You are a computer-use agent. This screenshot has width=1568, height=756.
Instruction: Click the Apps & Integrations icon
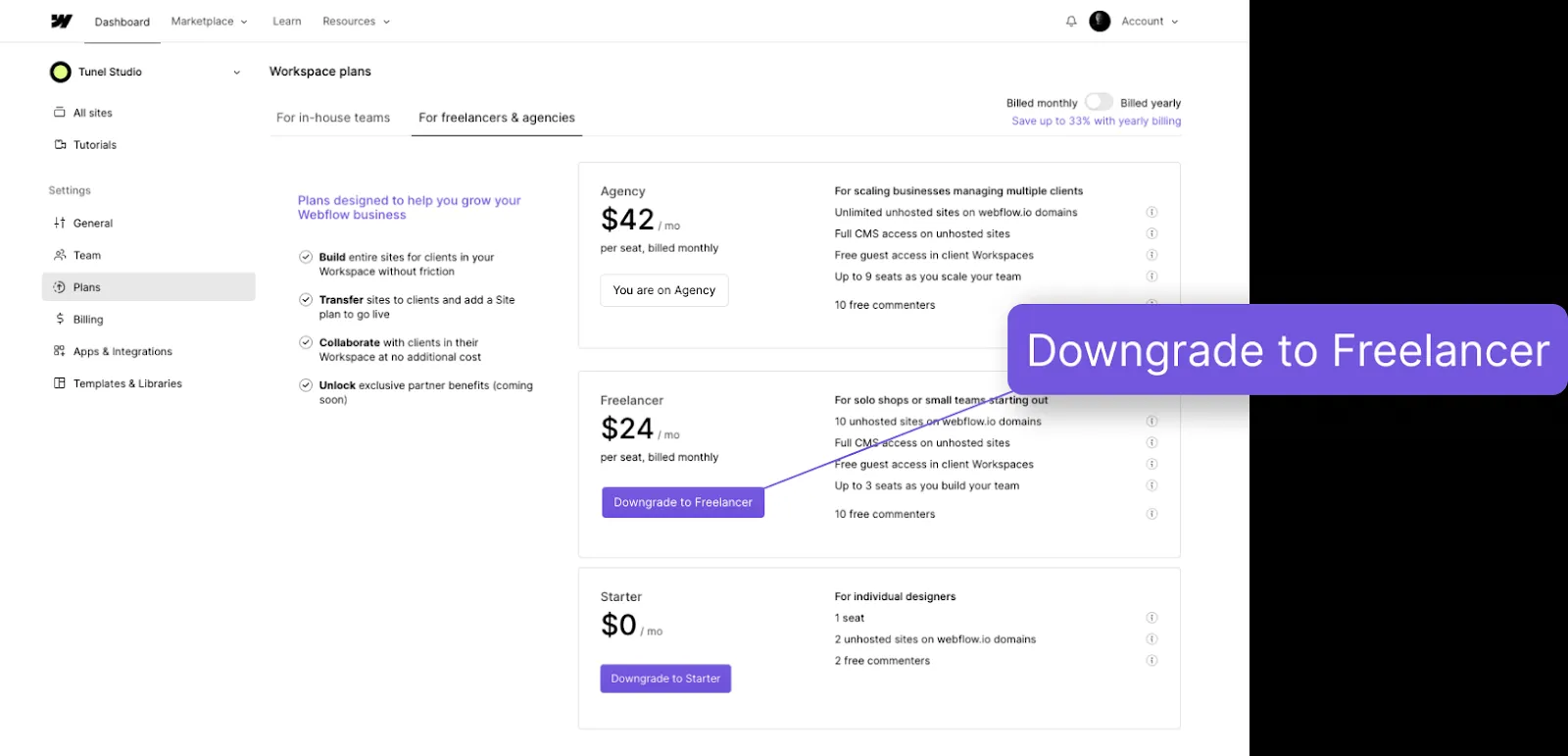coord(60,351)
